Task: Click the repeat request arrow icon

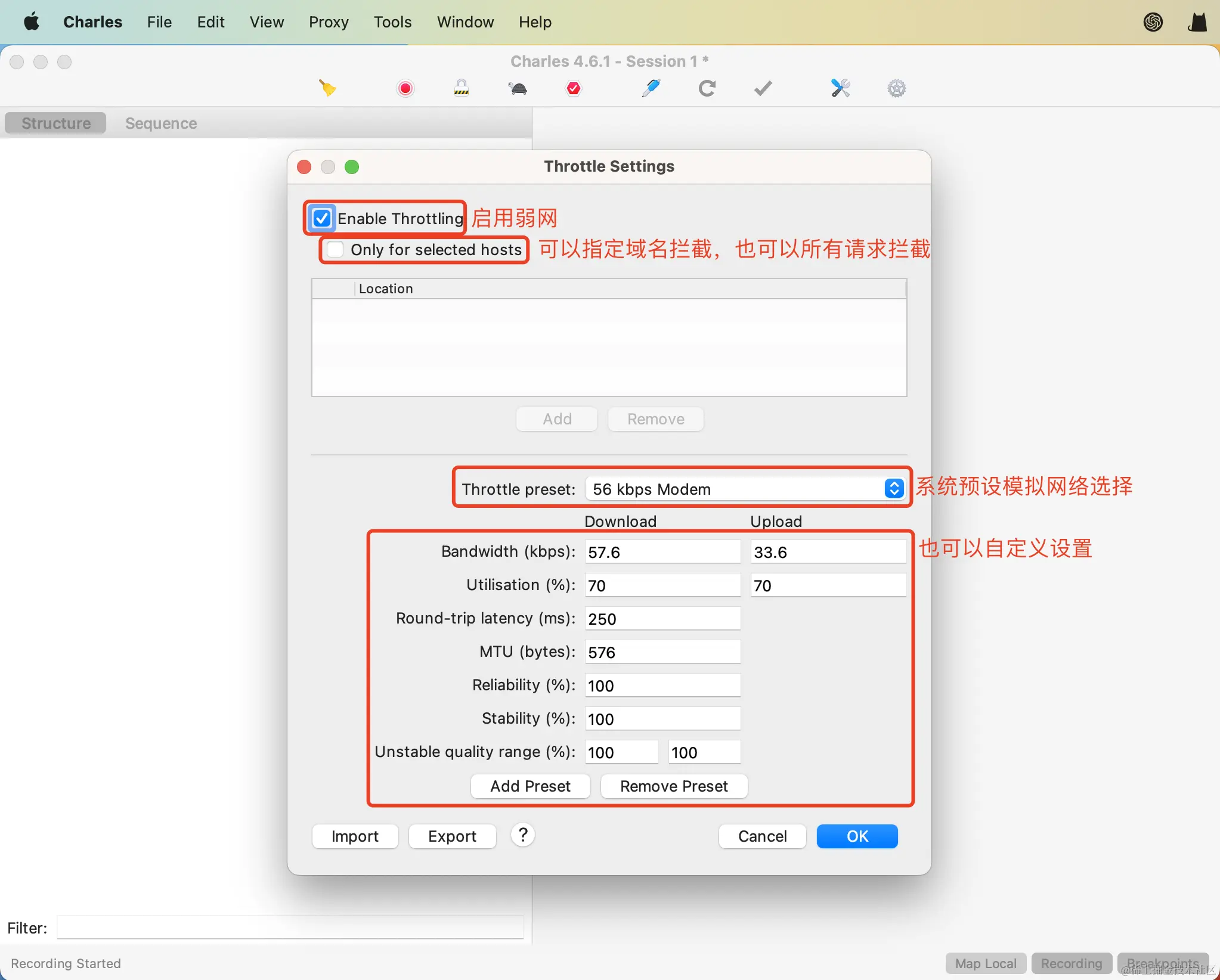Action: [707, 88]
